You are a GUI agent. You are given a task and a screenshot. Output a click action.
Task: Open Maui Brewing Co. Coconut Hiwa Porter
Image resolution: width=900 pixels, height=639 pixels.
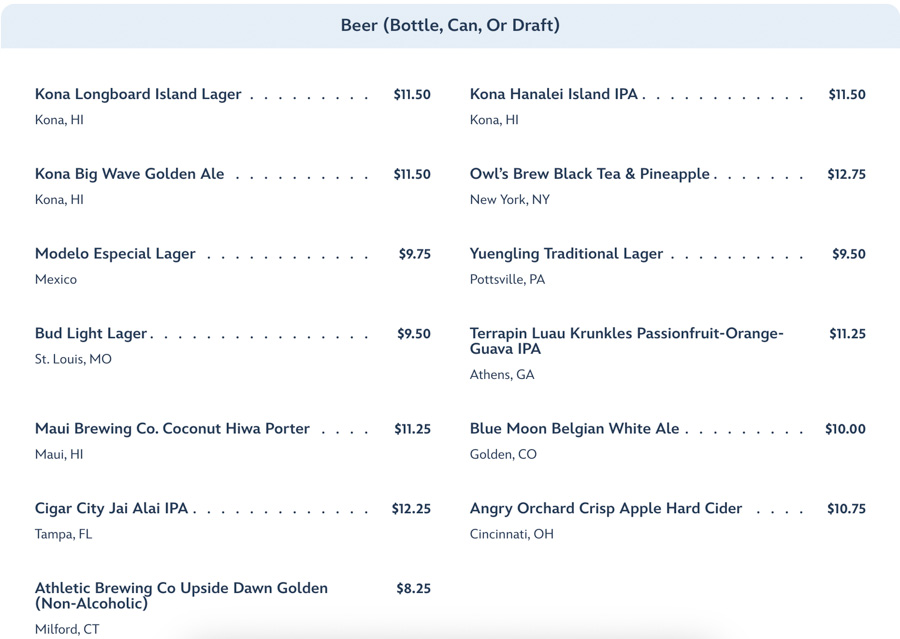(x=172, y=429)
